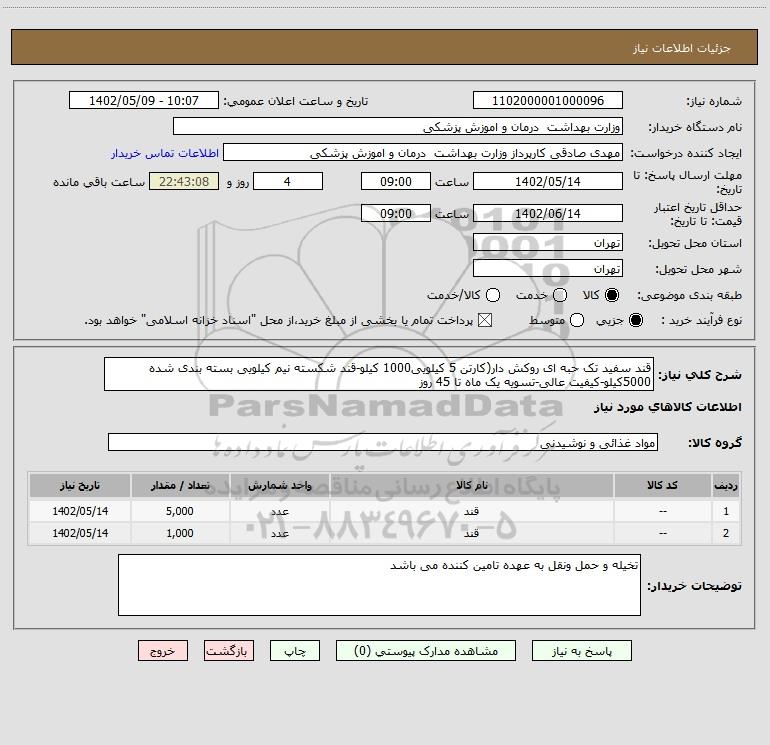Click the response deadline time field 09:00

click(396, 181)
